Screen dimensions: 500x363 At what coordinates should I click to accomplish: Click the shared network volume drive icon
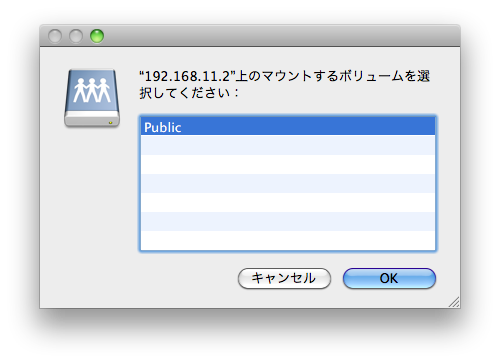tap(92, 98)
